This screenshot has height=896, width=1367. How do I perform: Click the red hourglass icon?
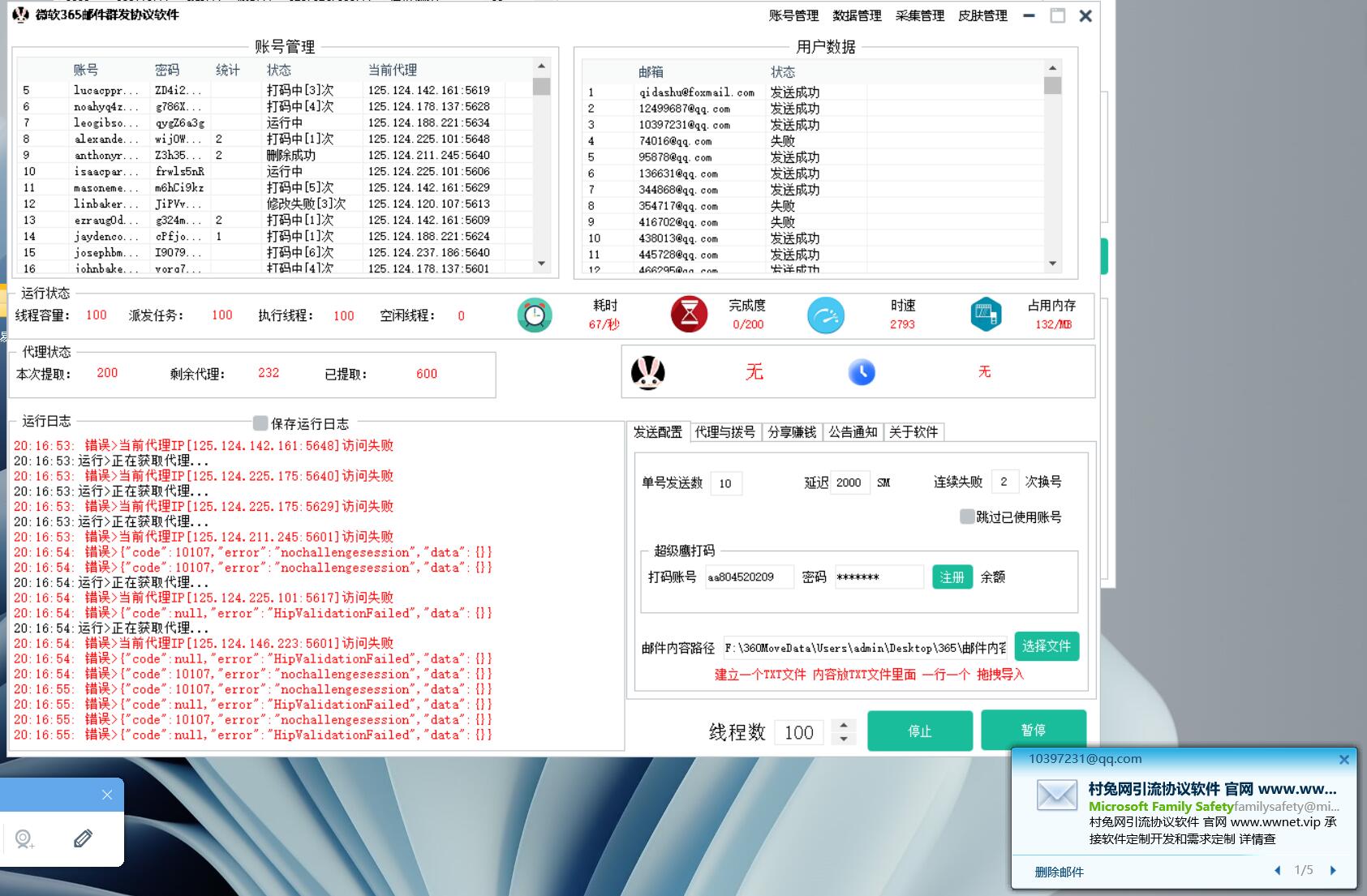click(x=689, y=315)
